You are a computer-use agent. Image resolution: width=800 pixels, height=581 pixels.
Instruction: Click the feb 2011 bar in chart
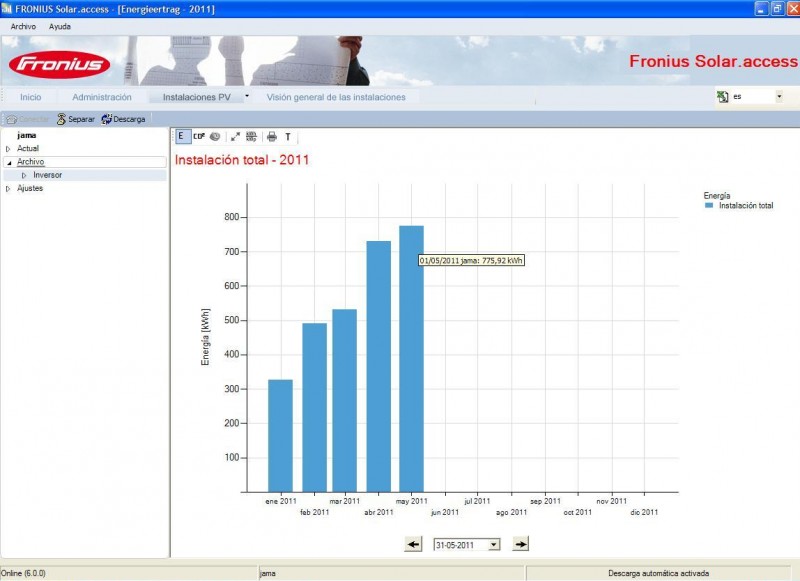pos(314,408)
